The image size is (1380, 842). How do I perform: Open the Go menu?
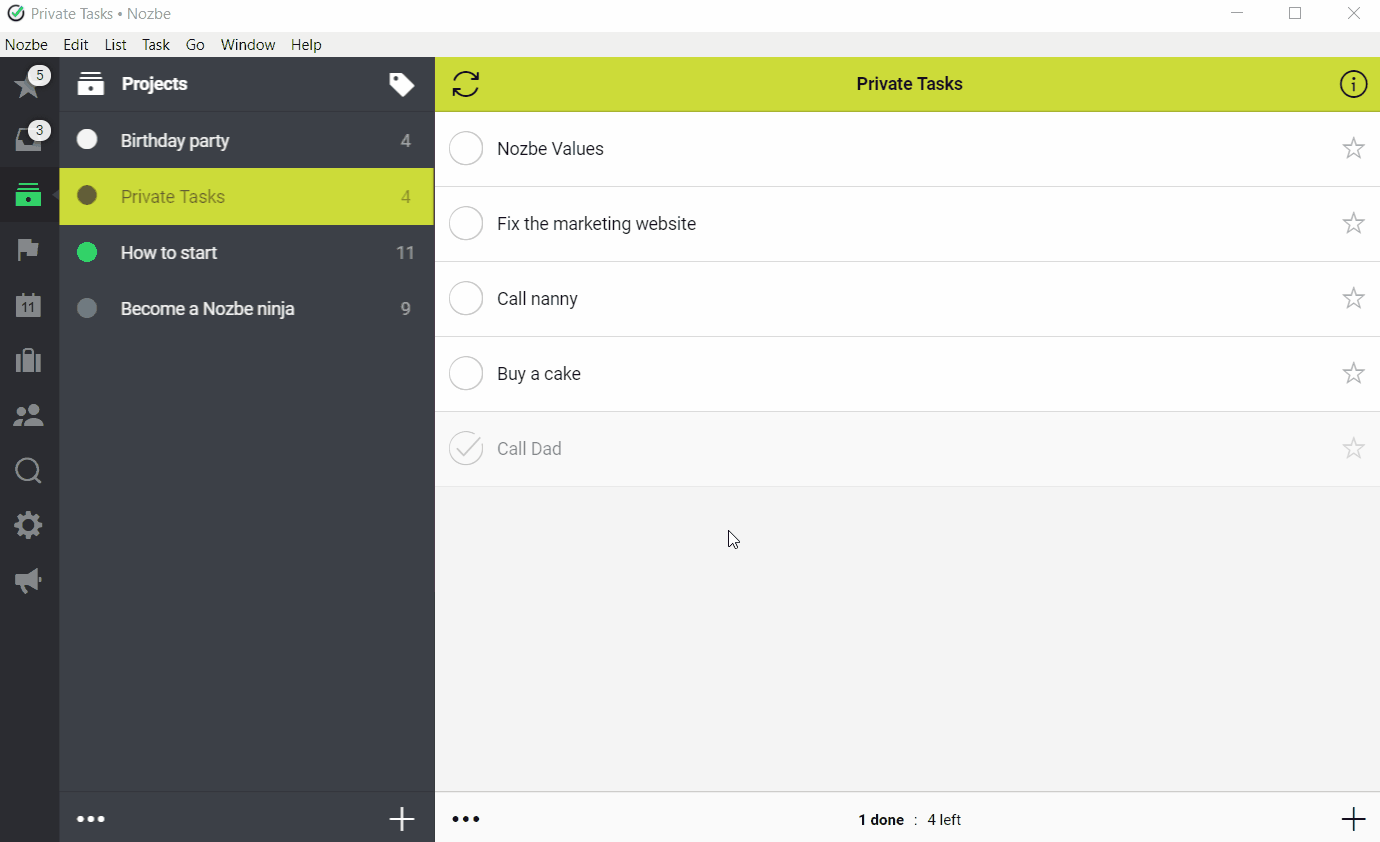(x=195, y=45)
